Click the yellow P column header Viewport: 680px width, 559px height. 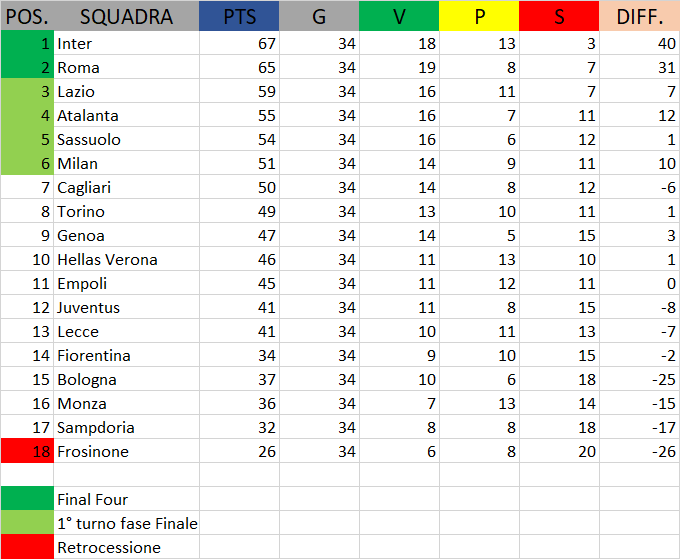[x=479, y=17]
